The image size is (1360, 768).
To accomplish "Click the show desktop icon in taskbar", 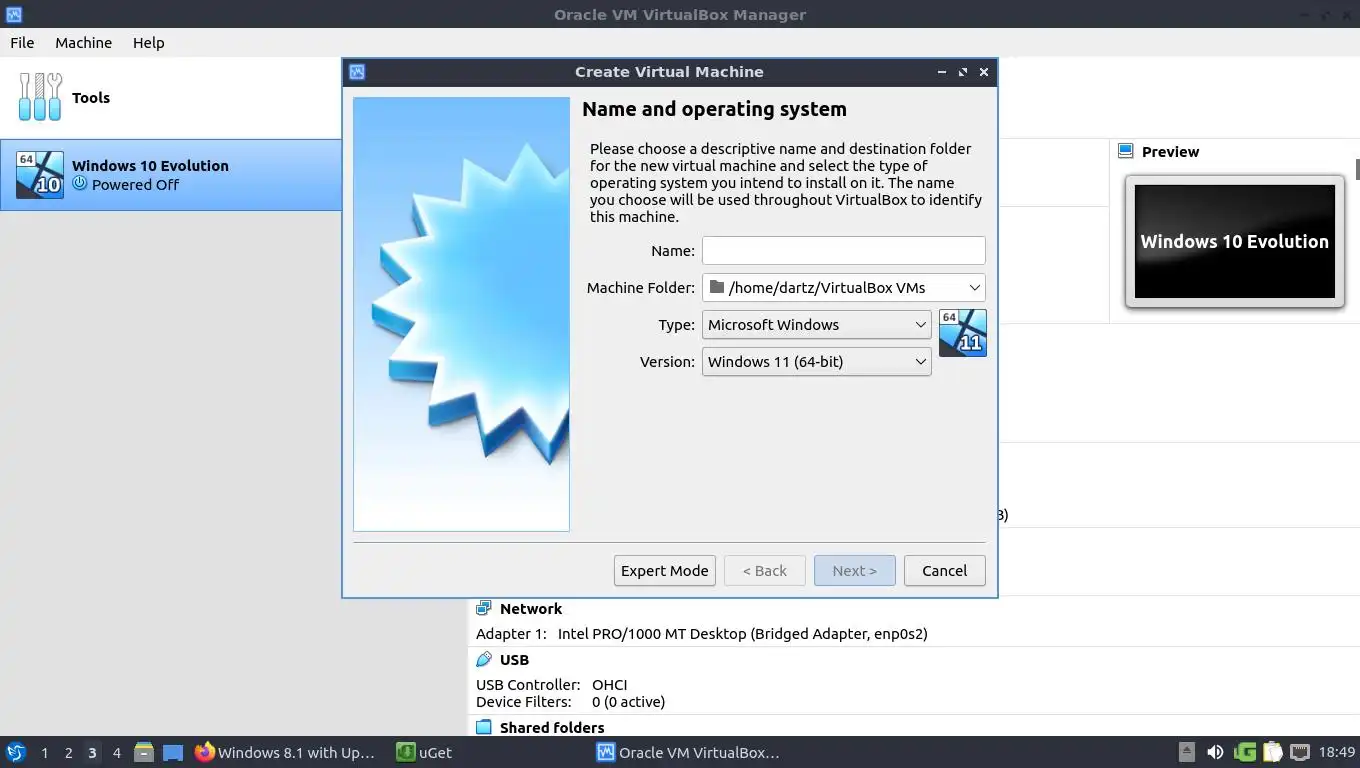I will coord(173,752).
